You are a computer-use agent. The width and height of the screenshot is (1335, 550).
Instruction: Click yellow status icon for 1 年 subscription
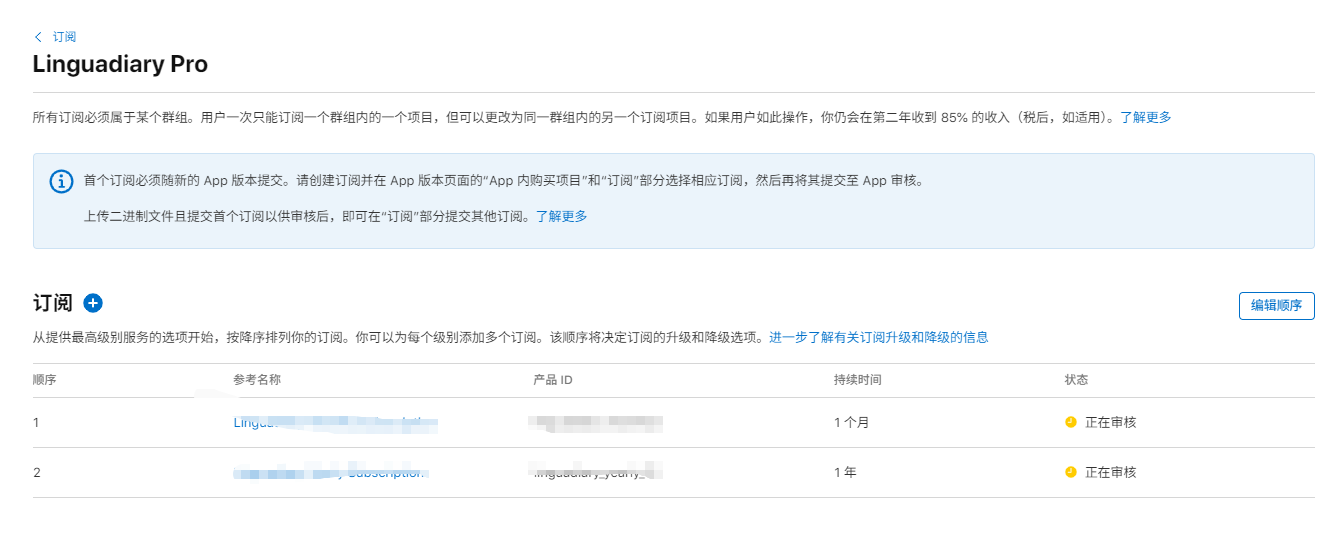(1071, 472)
